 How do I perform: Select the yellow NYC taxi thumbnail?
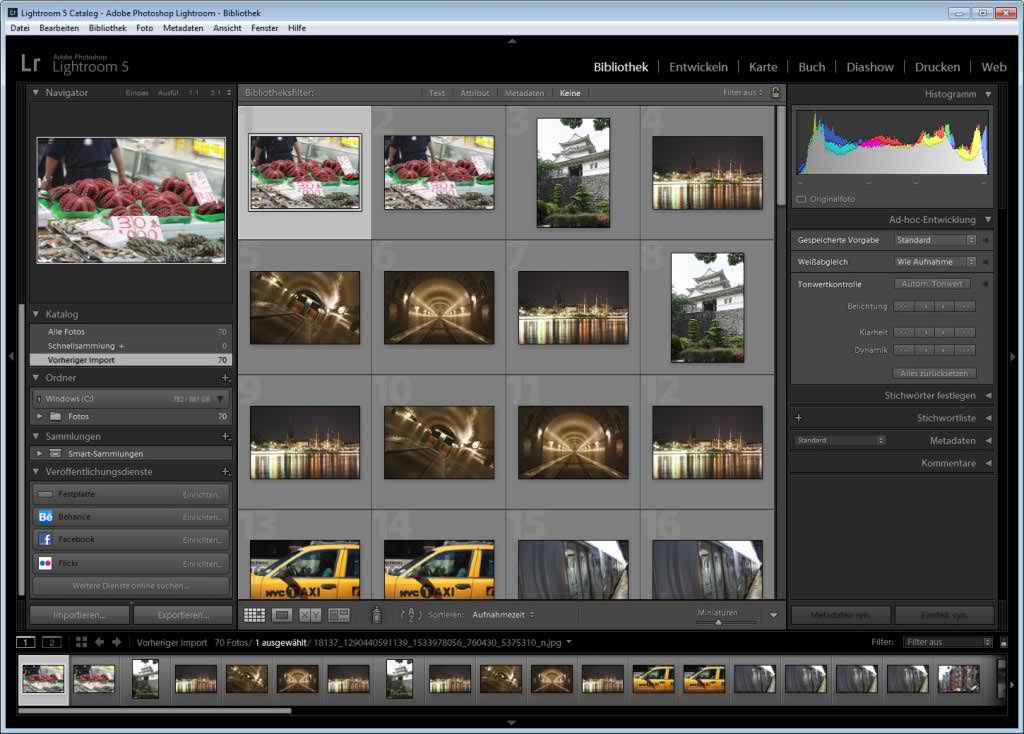coord(304,570)
